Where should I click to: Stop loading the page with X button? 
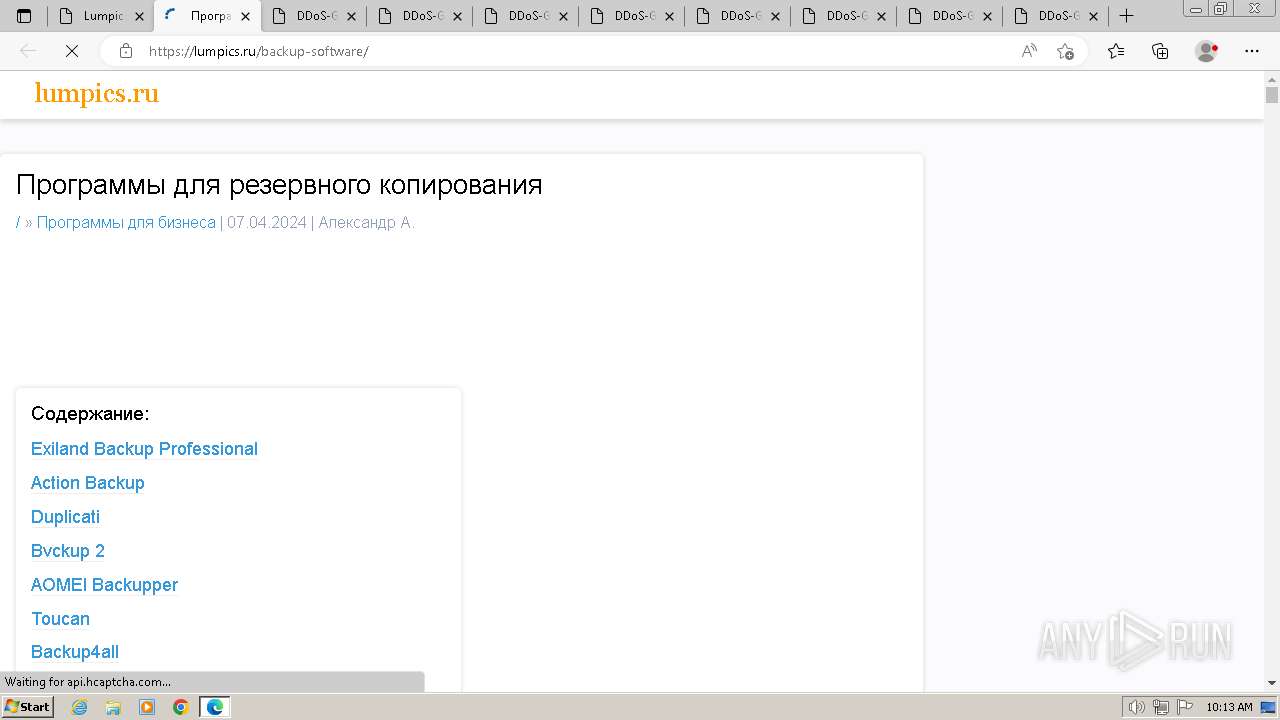[72, 51]
